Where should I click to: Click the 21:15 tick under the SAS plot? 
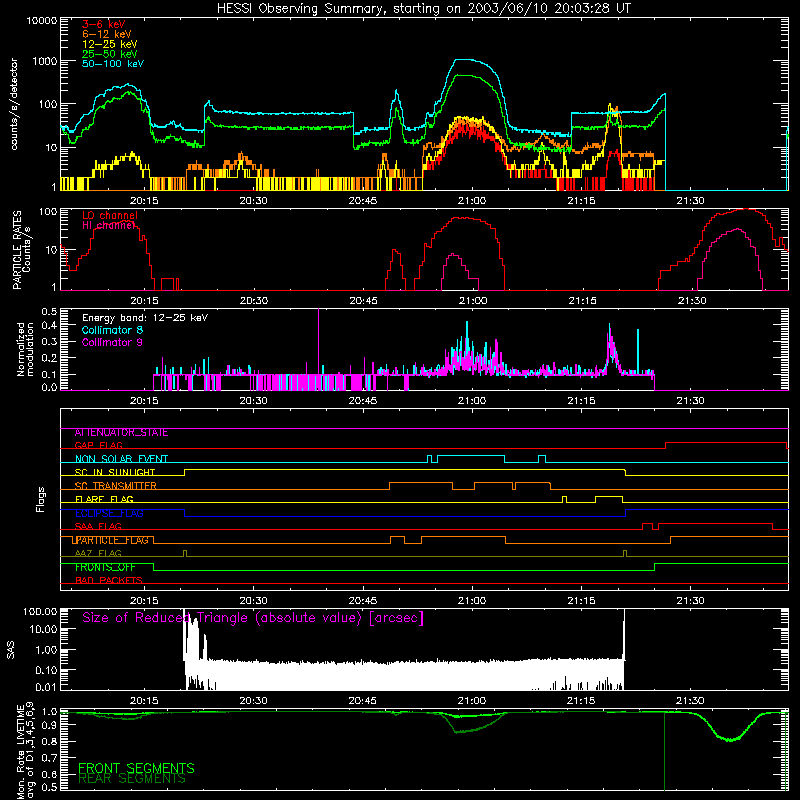(581, 701)
